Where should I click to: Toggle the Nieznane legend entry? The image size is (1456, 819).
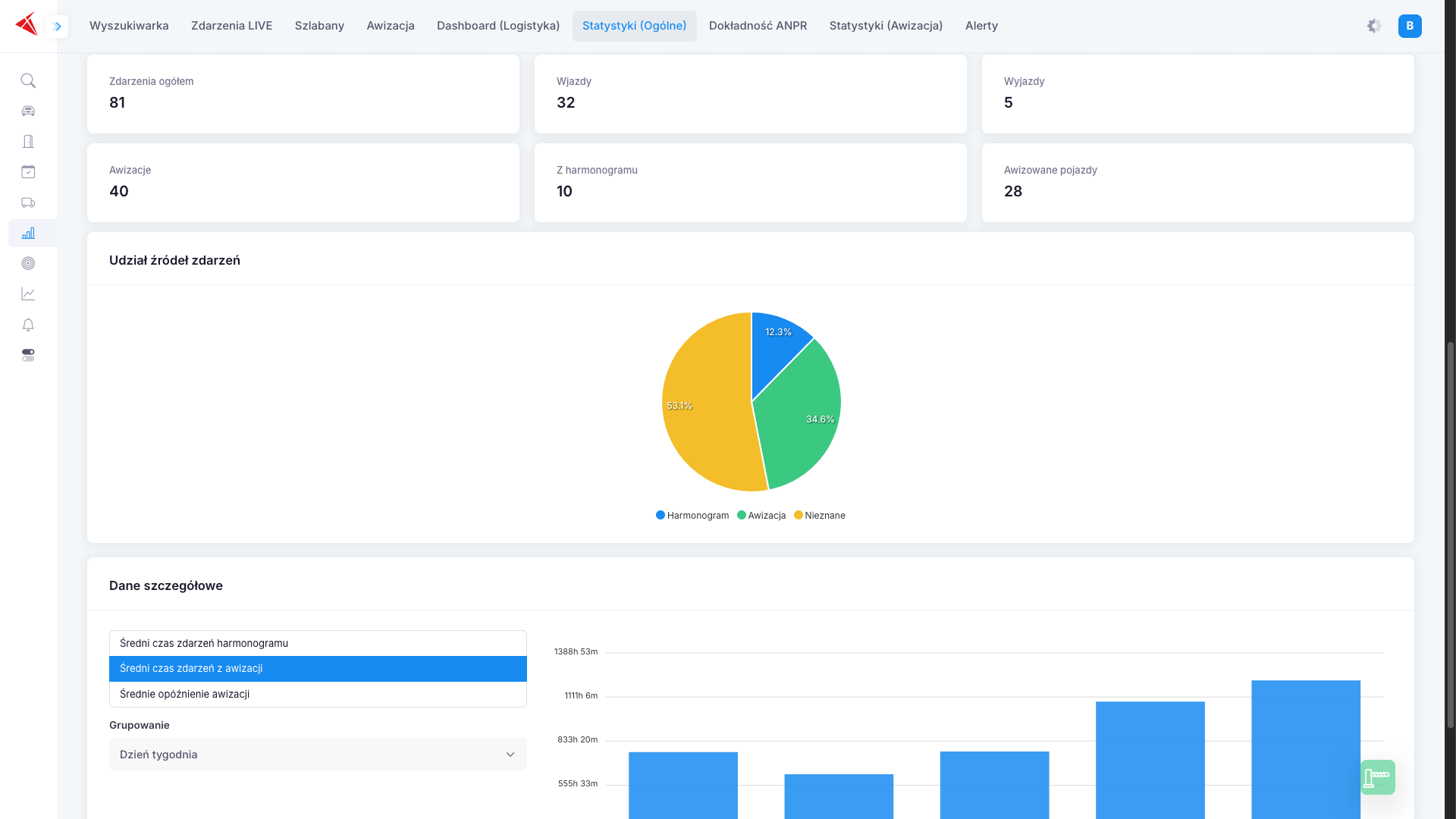coord(820,516)
